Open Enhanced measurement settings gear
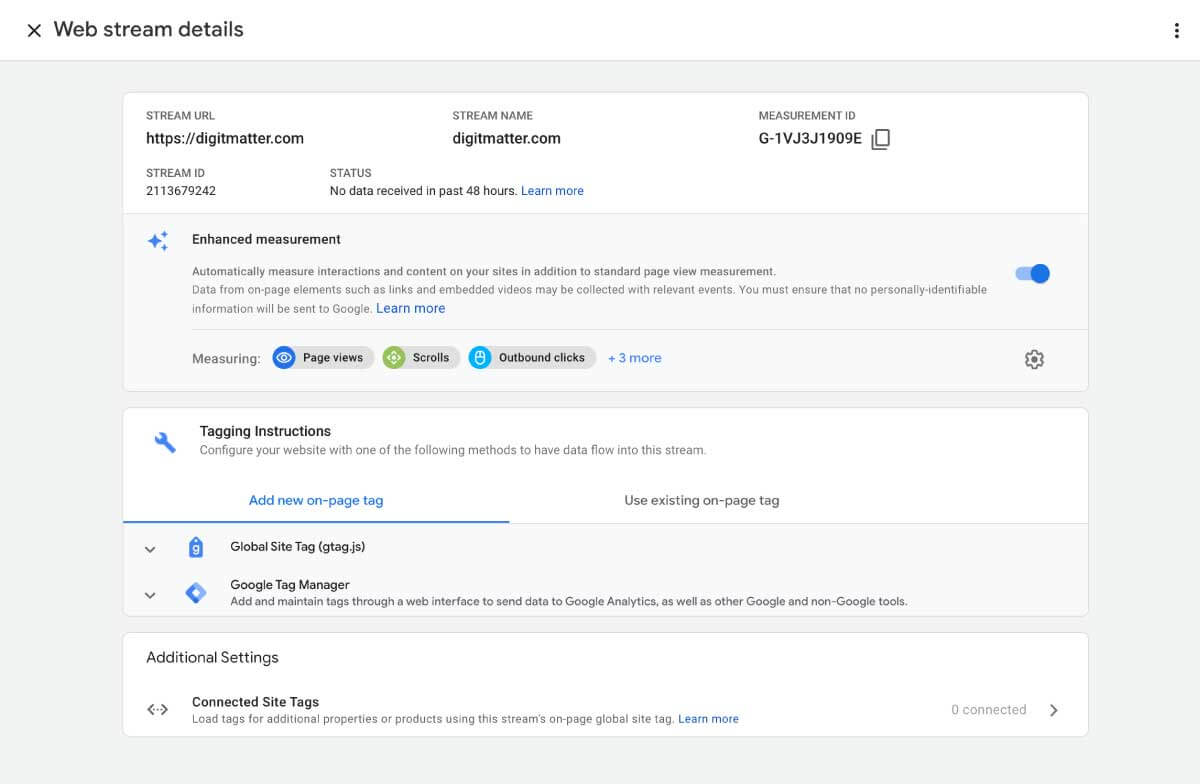 pos(1034,358)
